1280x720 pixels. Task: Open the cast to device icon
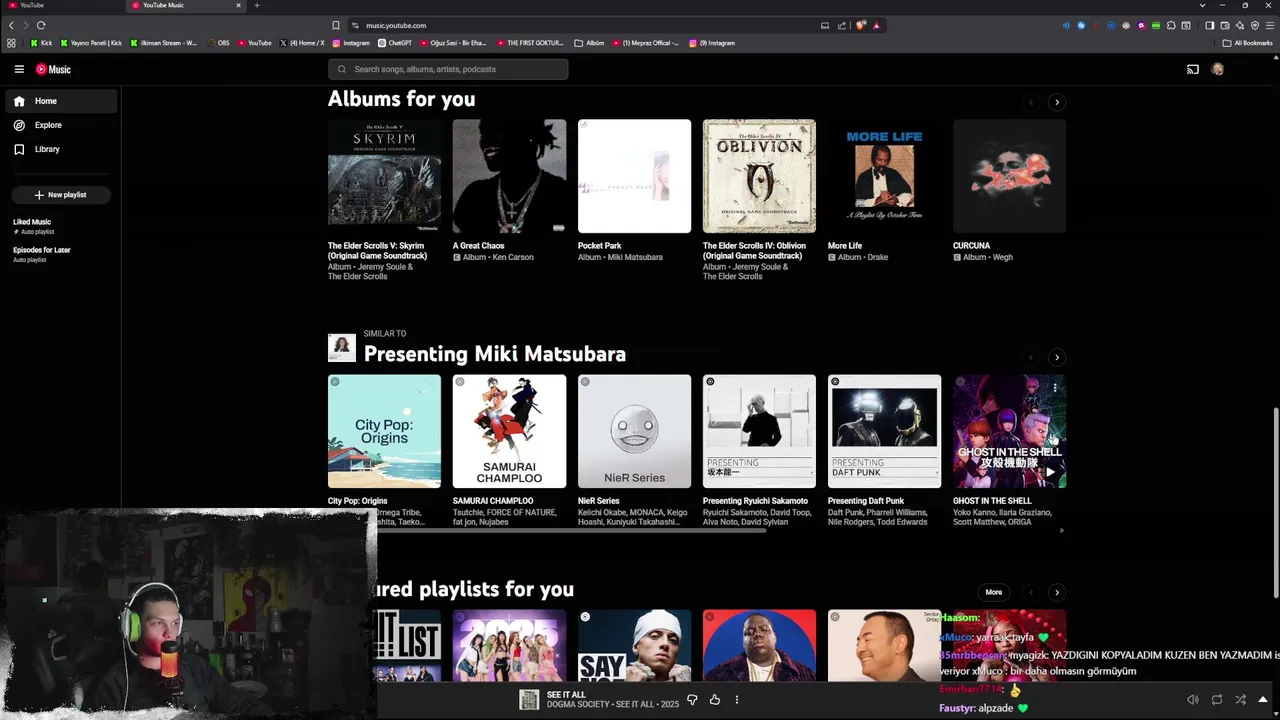[x=1192, y=69]
